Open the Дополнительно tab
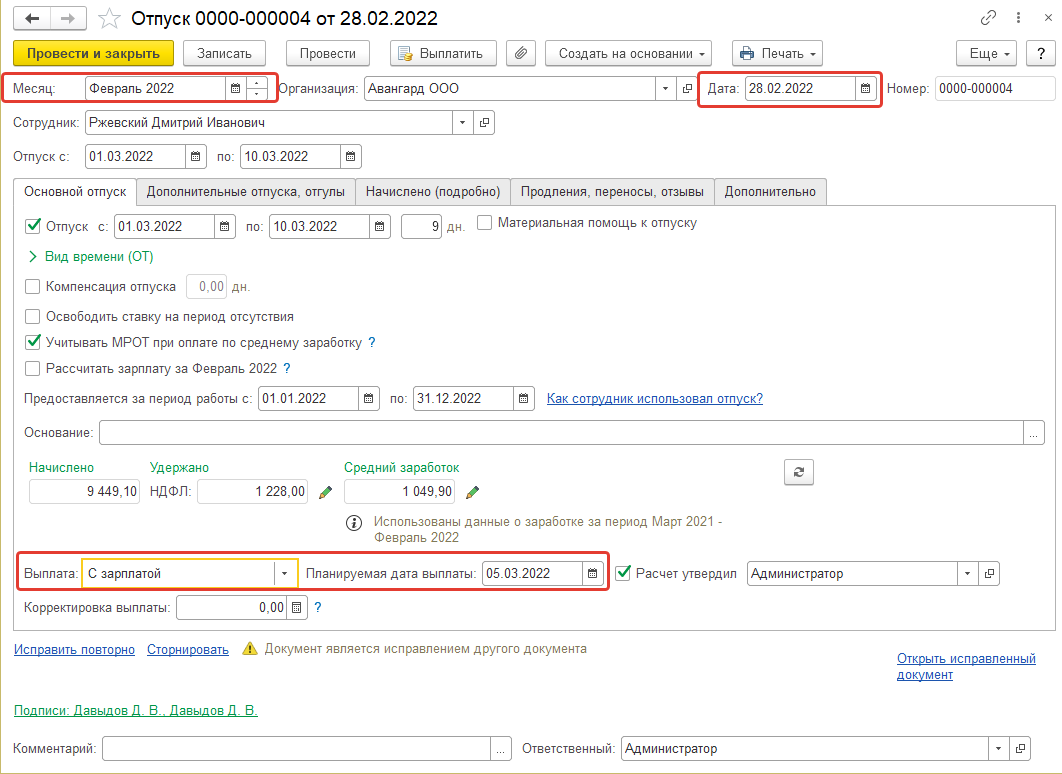 click(x=770, y=192)
